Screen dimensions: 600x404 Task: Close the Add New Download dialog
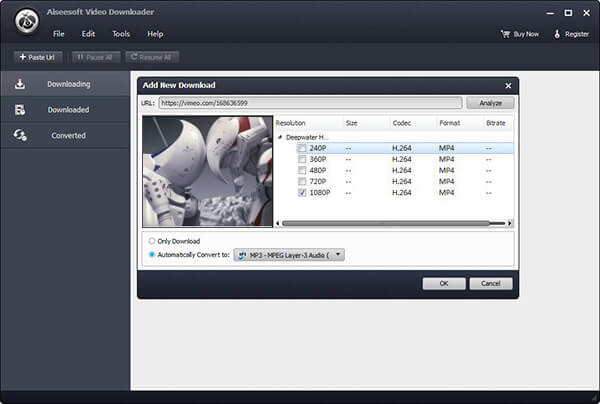(x=508, y=86)
